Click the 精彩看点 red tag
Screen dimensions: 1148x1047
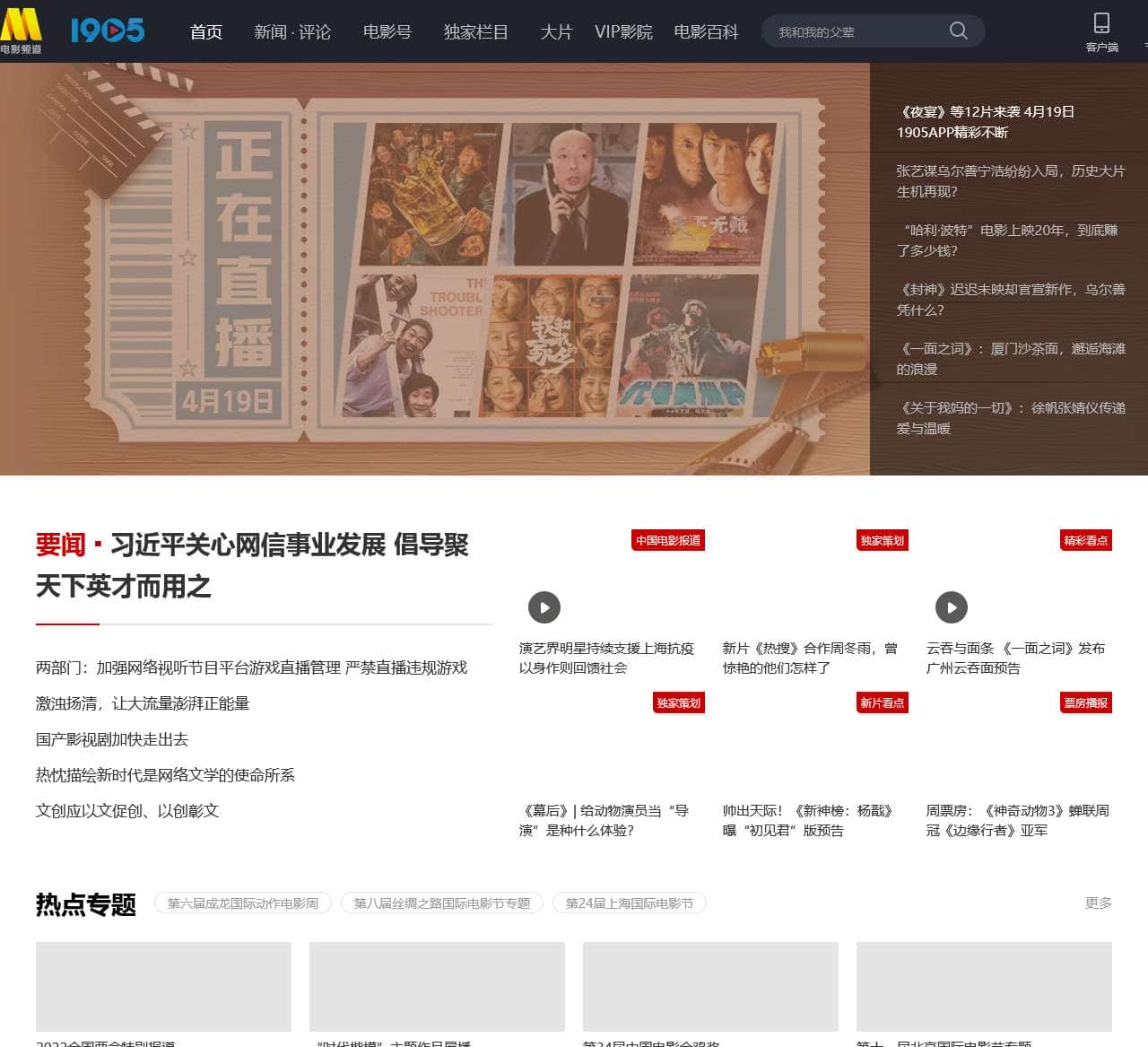[1086, 540]
